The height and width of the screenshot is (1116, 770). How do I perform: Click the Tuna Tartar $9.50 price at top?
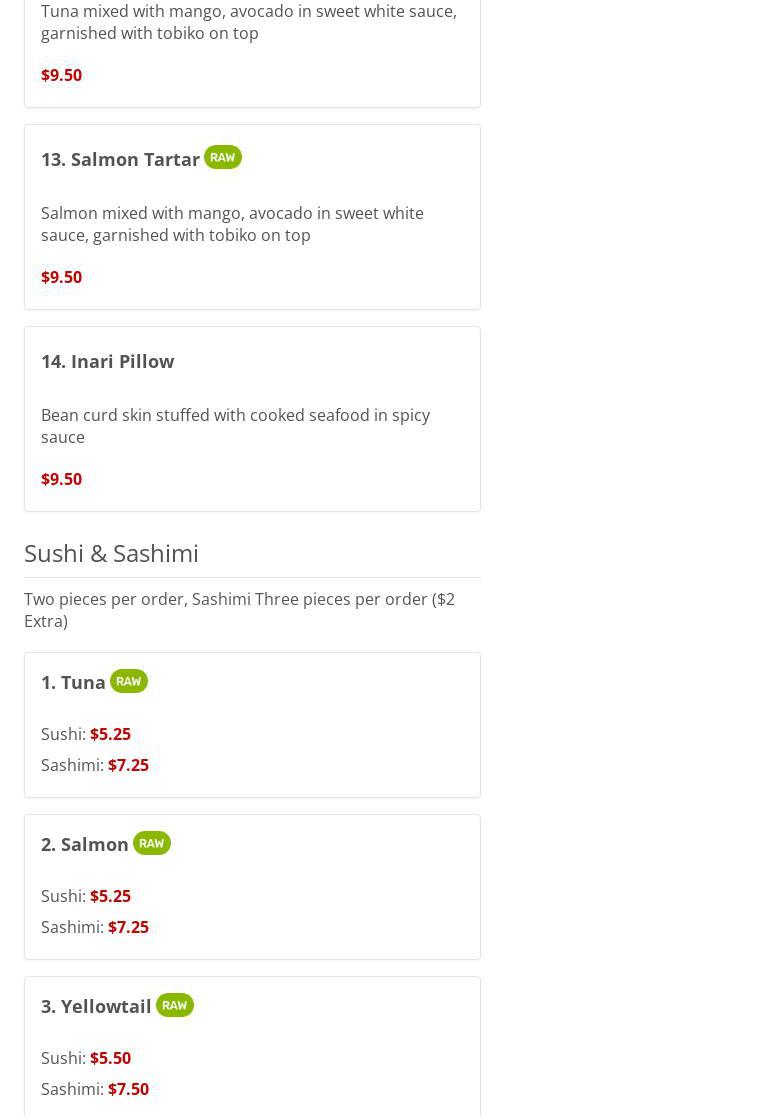coord(61,75)
